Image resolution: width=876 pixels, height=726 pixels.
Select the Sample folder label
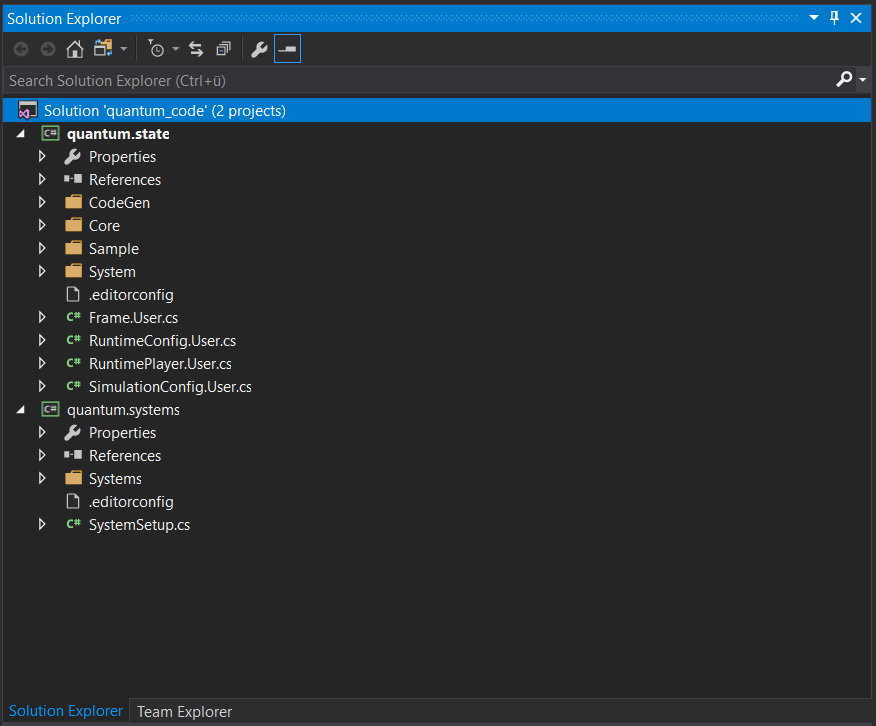pos(114,249)
